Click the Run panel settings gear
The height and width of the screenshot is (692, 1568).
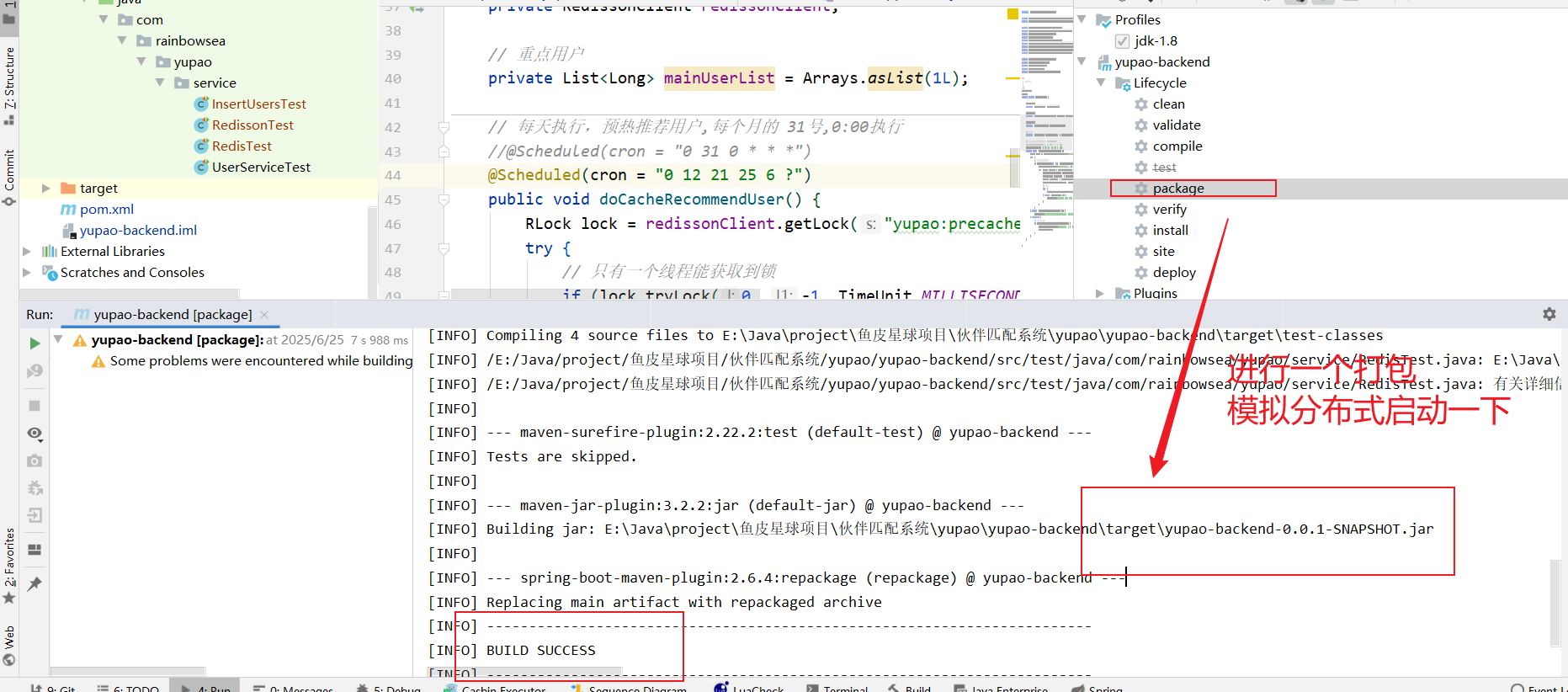(x=1549, y=314)
